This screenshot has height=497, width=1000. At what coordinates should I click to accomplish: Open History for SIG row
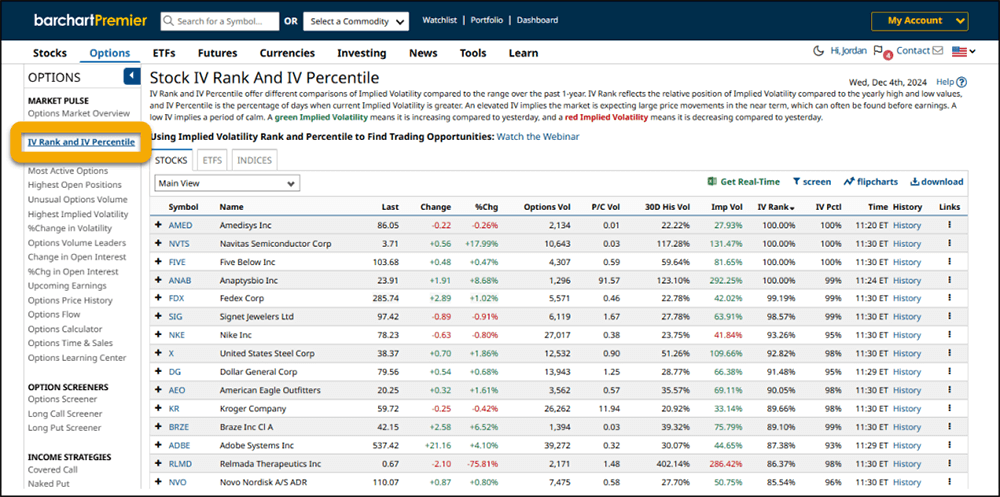[x=907, y=316]
